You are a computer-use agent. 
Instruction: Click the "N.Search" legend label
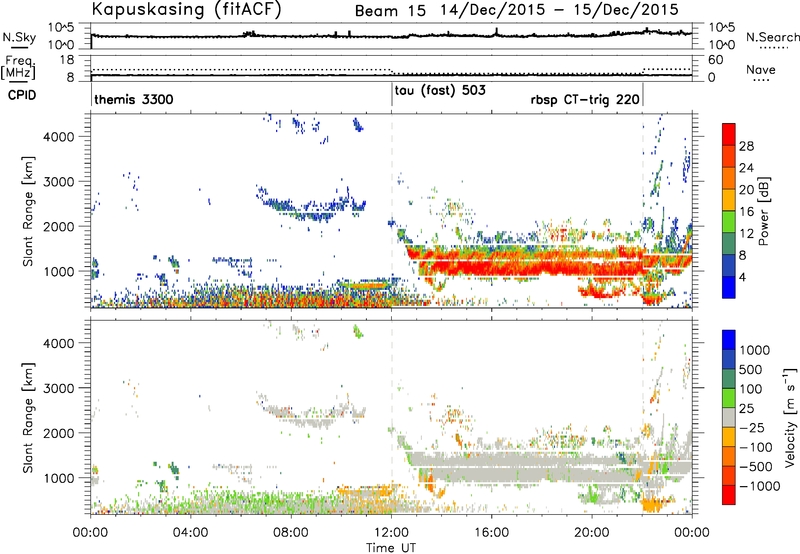point(772,37)
